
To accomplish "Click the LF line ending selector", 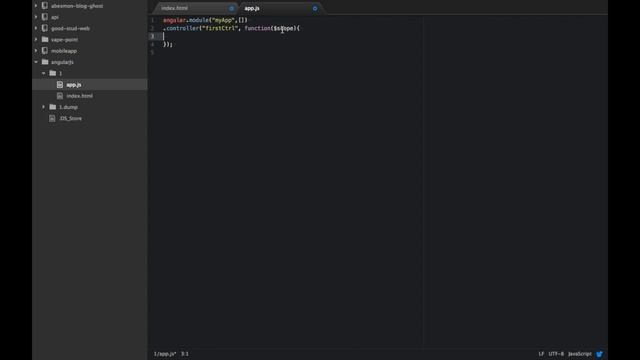I will pyautogui.click(x=541, y=354).
